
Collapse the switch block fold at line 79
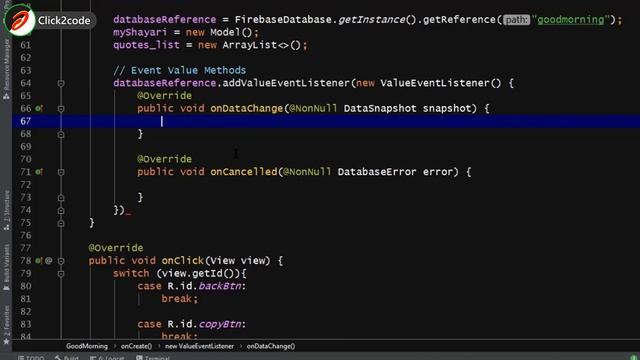coord(61,273)
